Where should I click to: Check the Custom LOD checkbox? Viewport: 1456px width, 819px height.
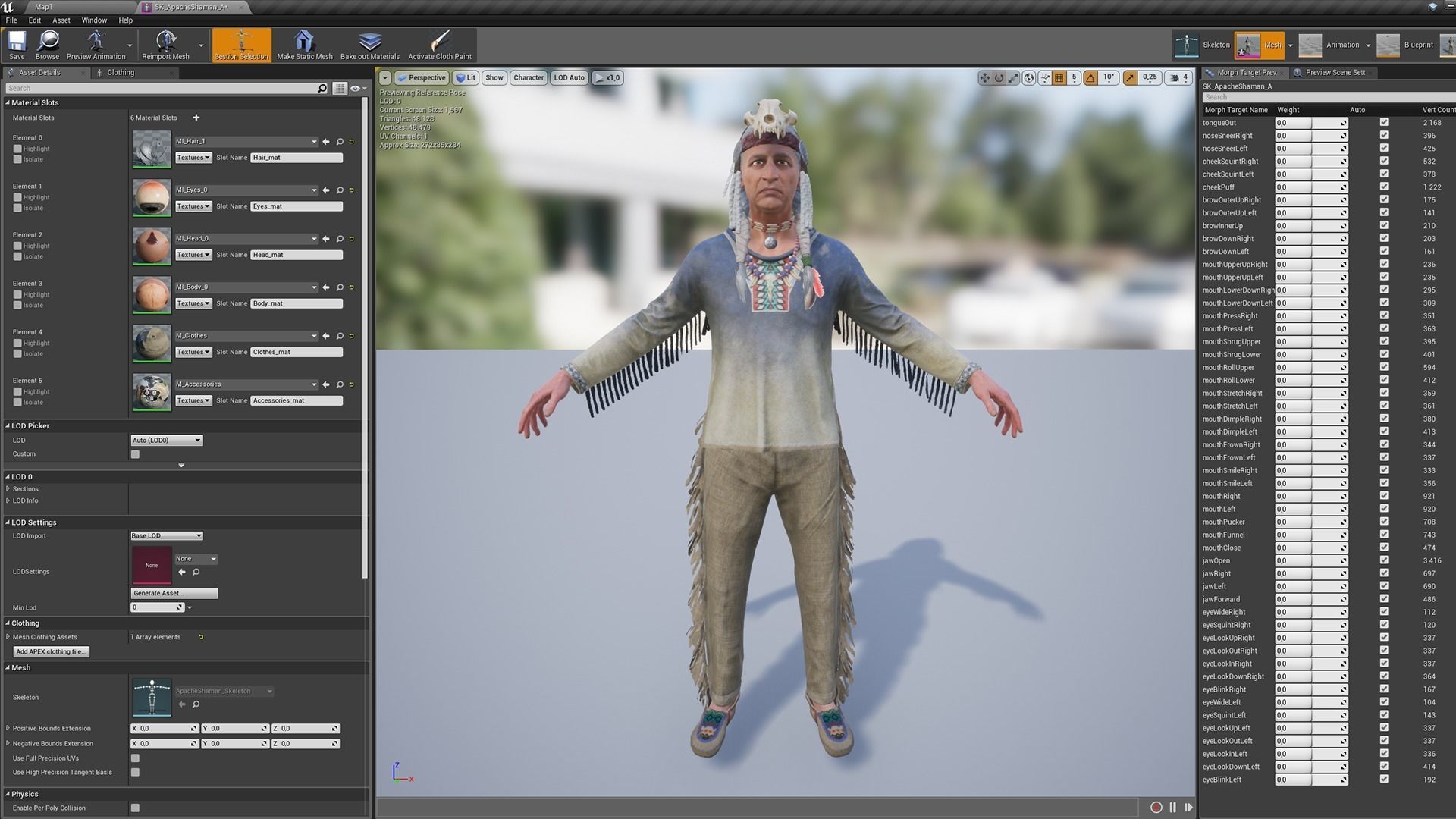pyautogui.click(x=135, y=454)
